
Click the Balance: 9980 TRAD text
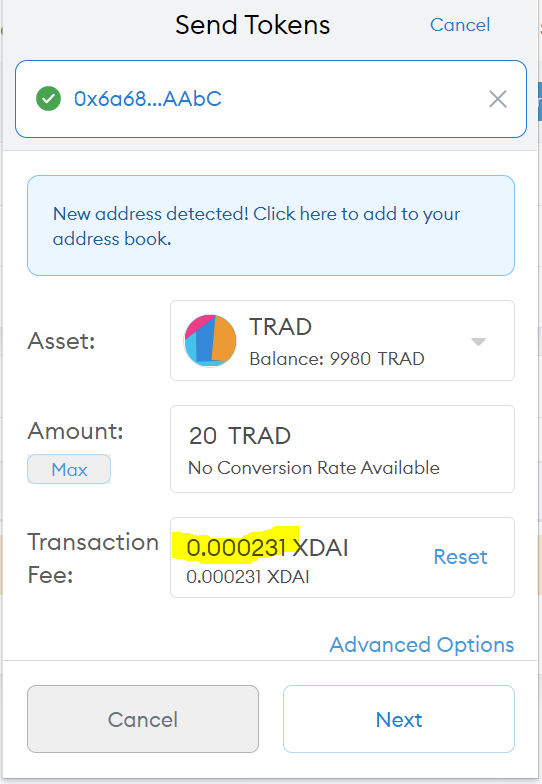pos(337,359)
